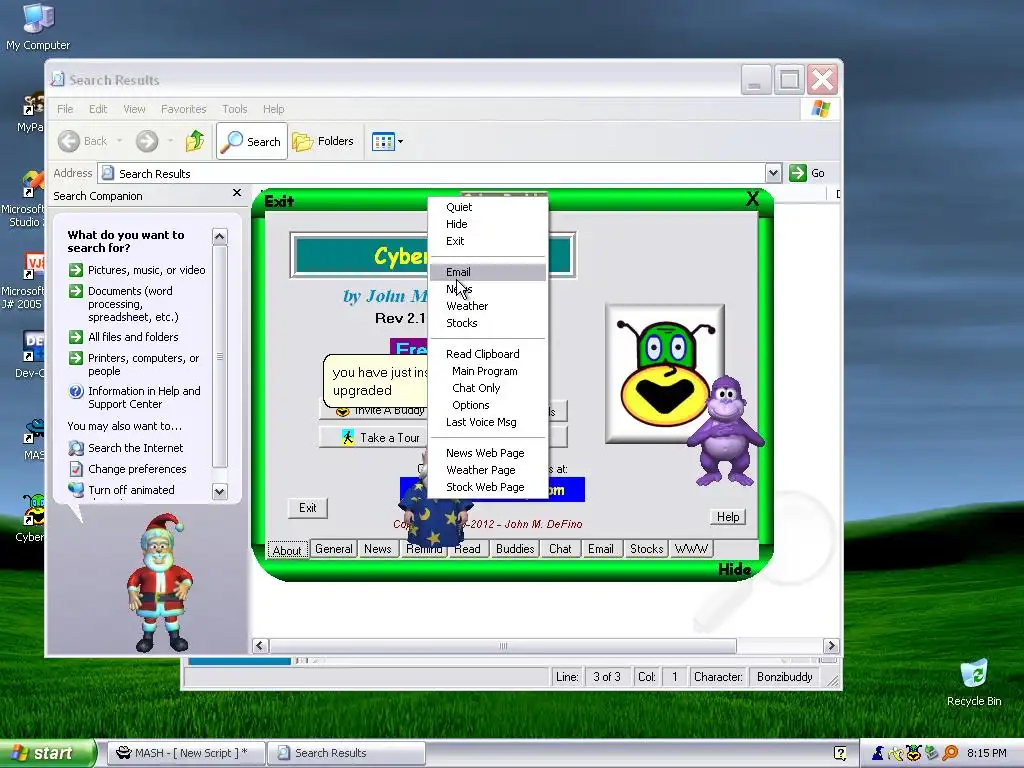Select Stocks from the context menu
Screen dimensions: 1024x768
pyautogui.click(x=488, y=323)
